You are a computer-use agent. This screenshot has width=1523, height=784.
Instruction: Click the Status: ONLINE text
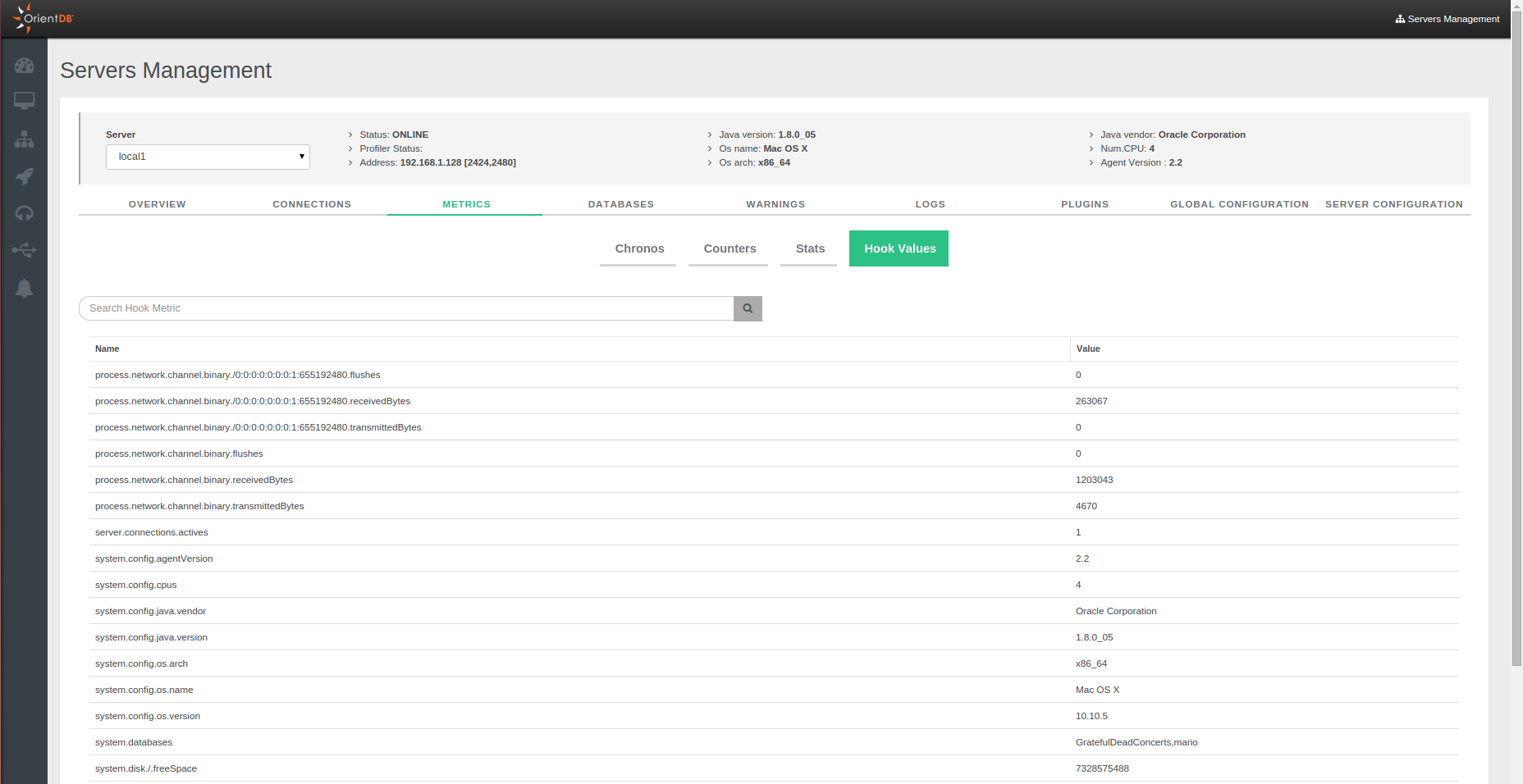[394, 134]
